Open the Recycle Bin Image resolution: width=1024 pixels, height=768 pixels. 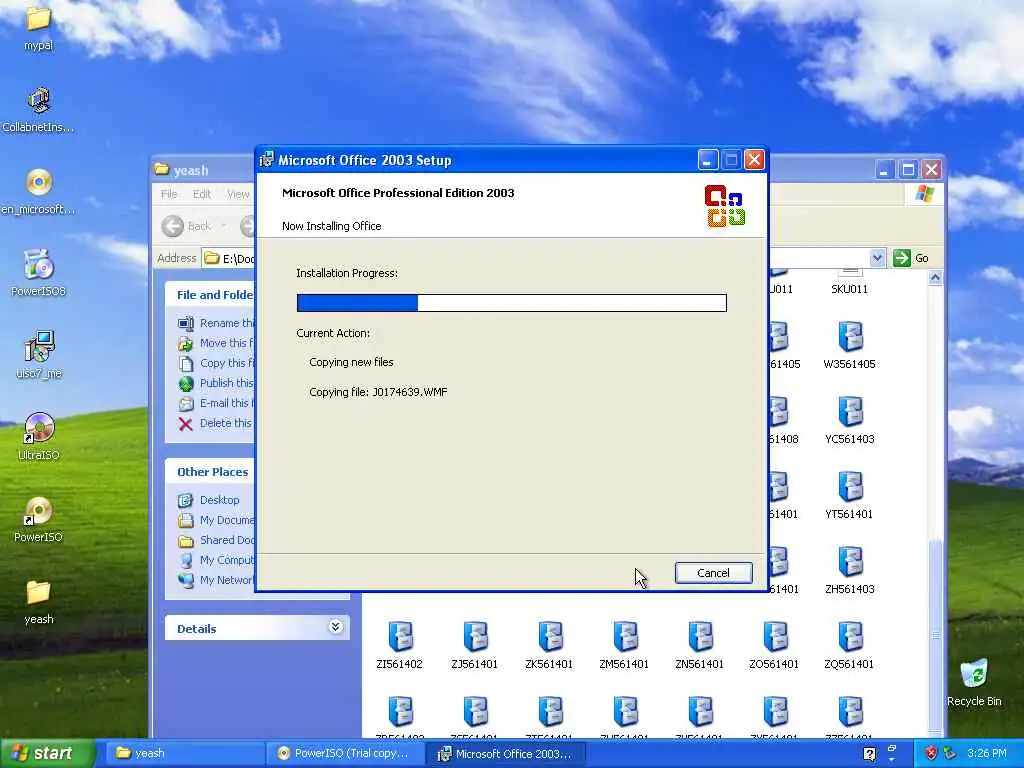coord(974,682)
